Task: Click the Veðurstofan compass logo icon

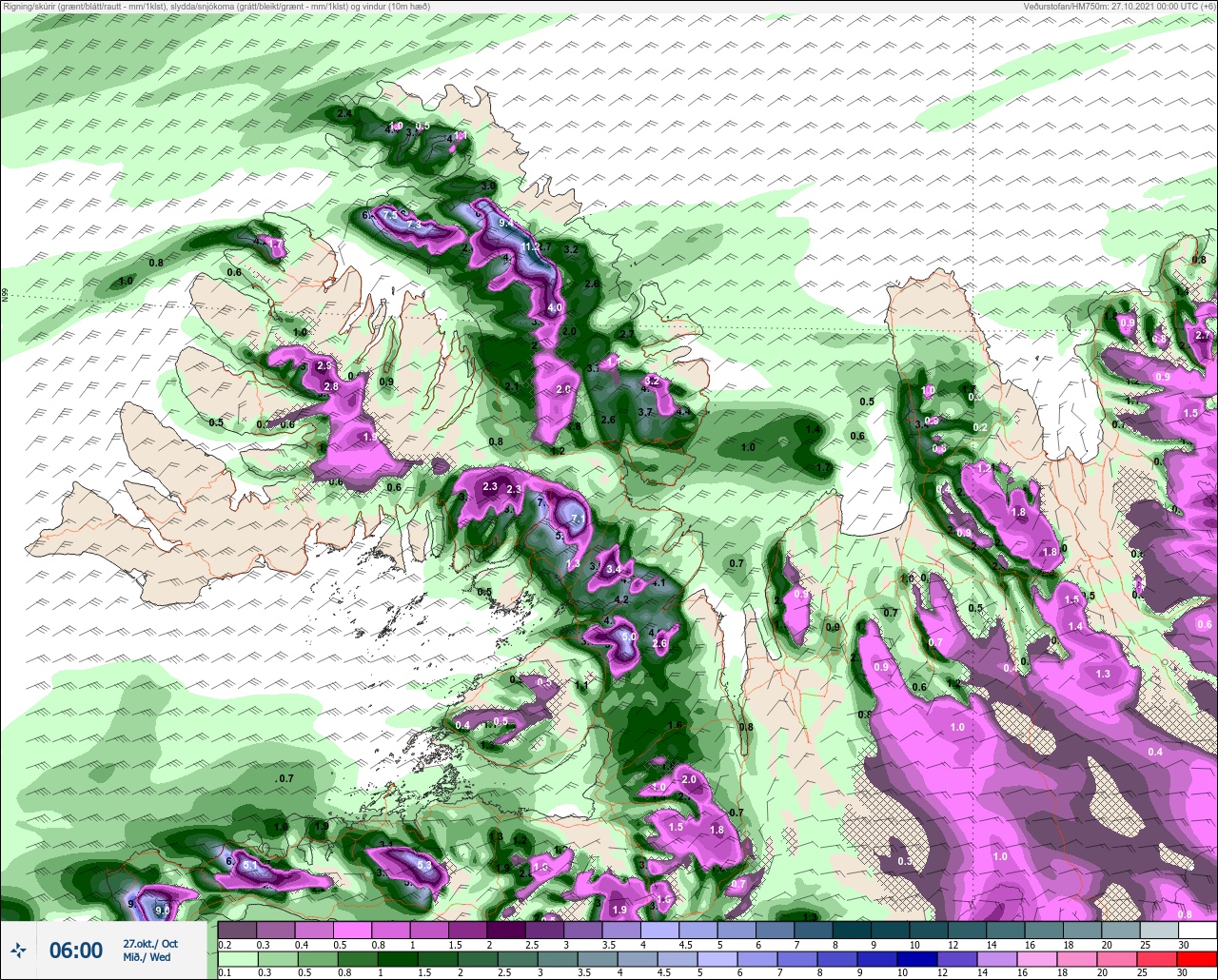Action: 19,950
